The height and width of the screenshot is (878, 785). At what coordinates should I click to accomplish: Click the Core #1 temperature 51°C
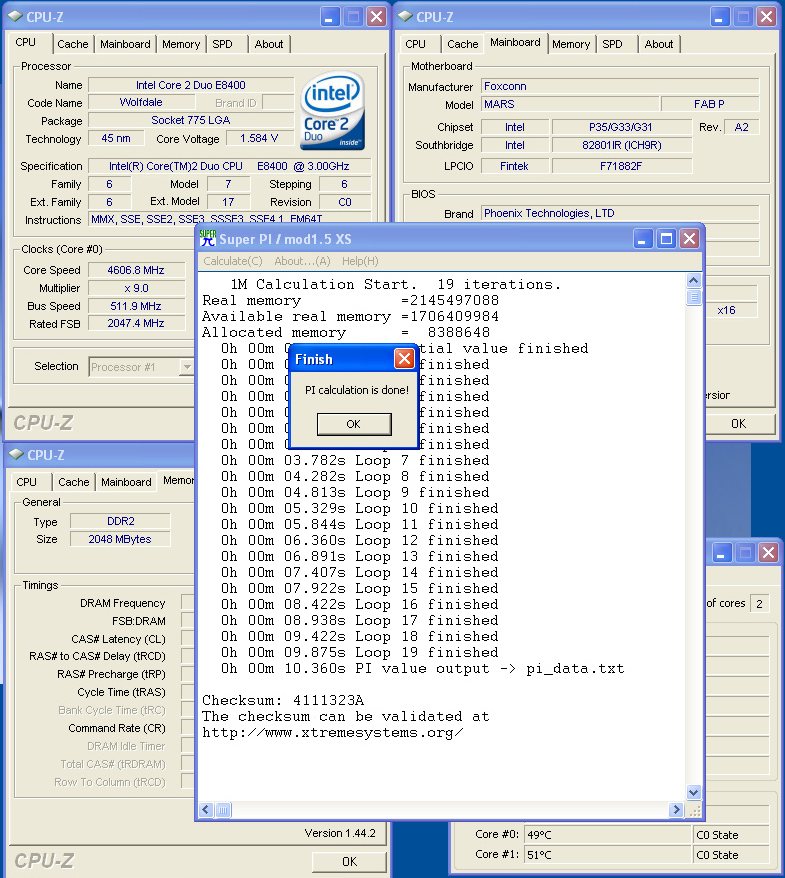point(608,855)
